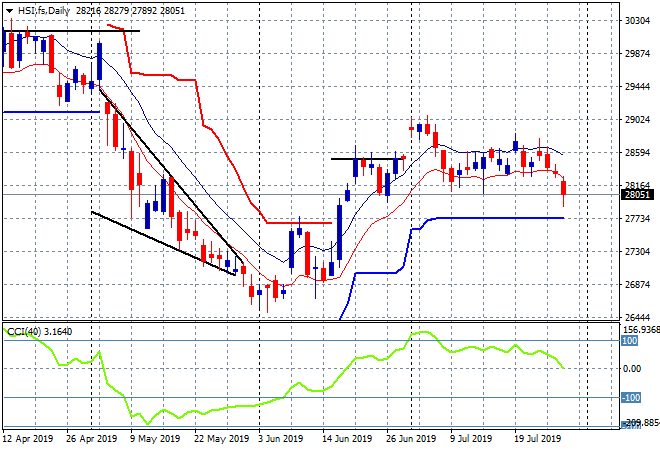Image resolution: width=660 pixels, height=450 pixels.
Task: Select the 19 Jul 2019 date label
Action: click(539, 438)
